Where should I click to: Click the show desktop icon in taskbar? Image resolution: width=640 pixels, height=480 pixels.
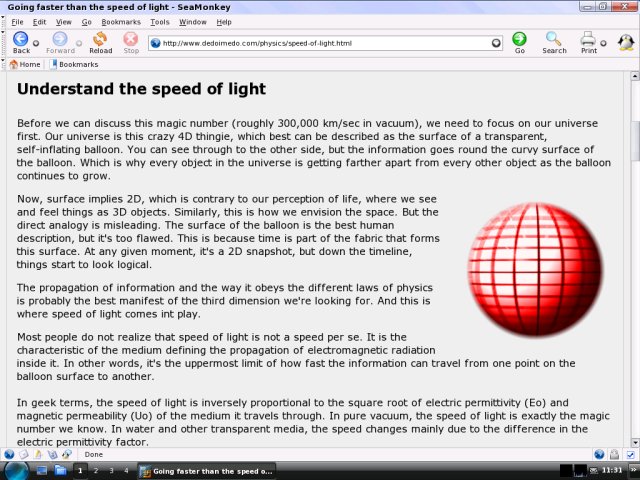pyautogui.click(x=42, y=471)
